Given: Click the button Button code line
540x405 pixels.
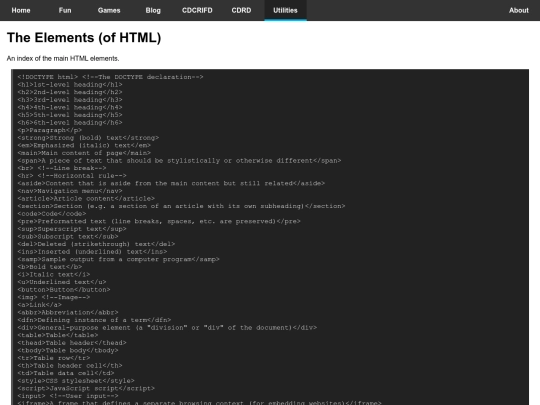Looking at the screenshot, I should 64,289.
